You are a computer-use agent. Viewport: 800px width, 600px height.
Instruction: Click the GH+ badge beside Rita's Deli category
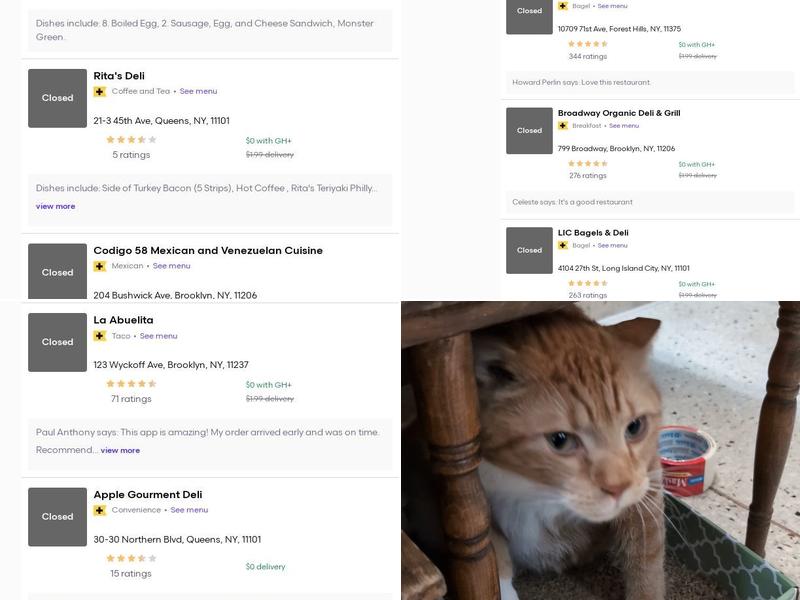click(100, 91)
